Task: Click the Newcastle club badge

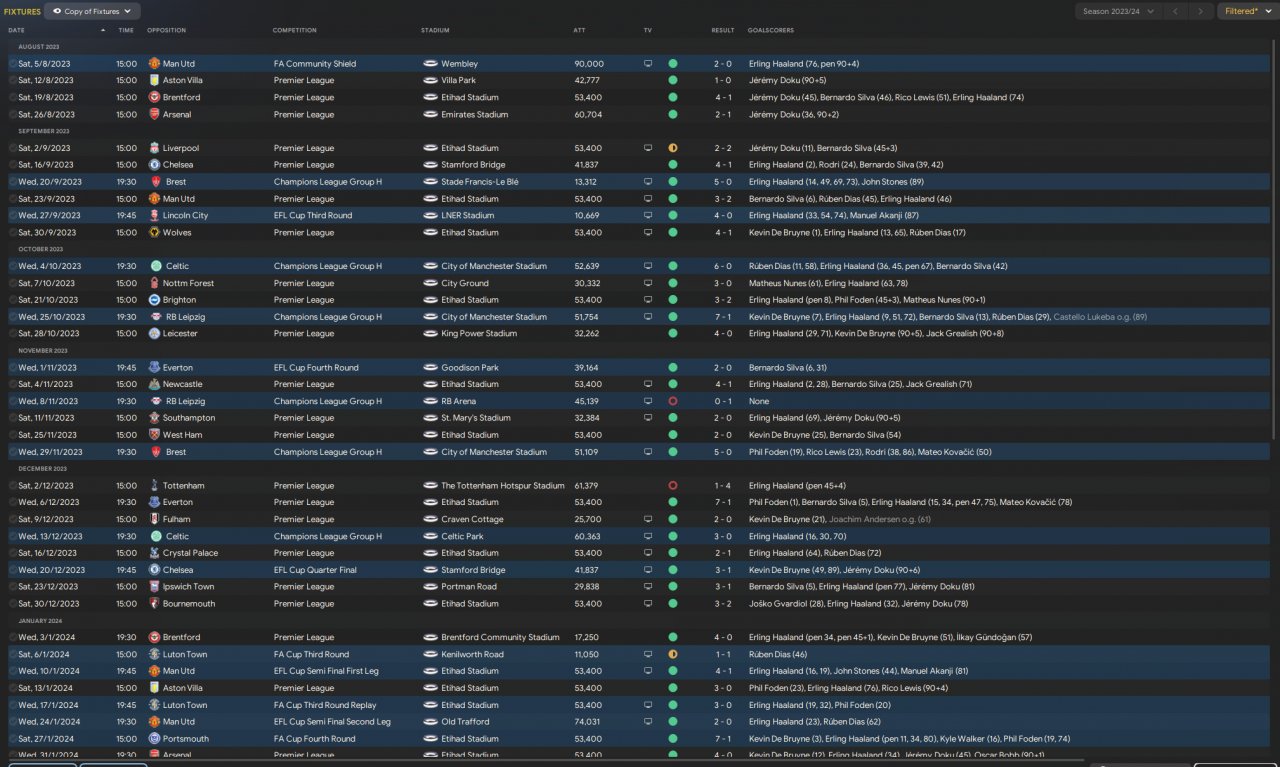Action: [x=154, y=384]
